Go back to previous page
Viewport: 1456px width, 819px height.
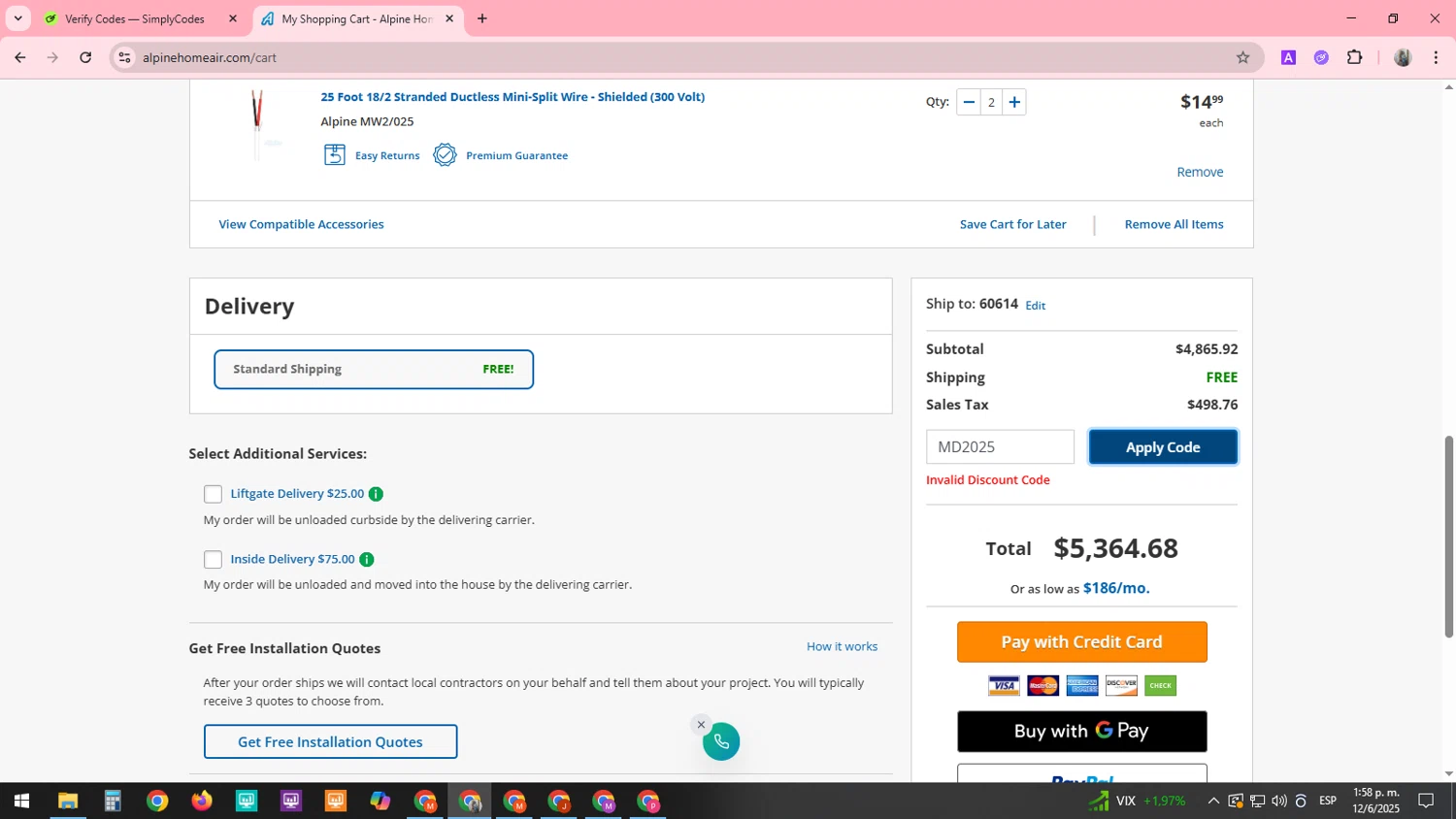click(20, 57)
